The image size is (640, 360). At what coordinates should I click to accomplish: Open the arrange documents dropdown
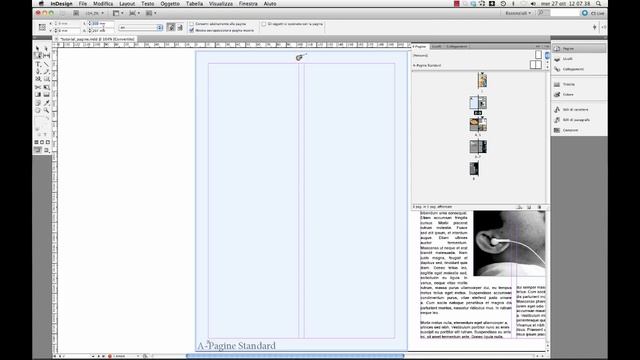point(151,13)
